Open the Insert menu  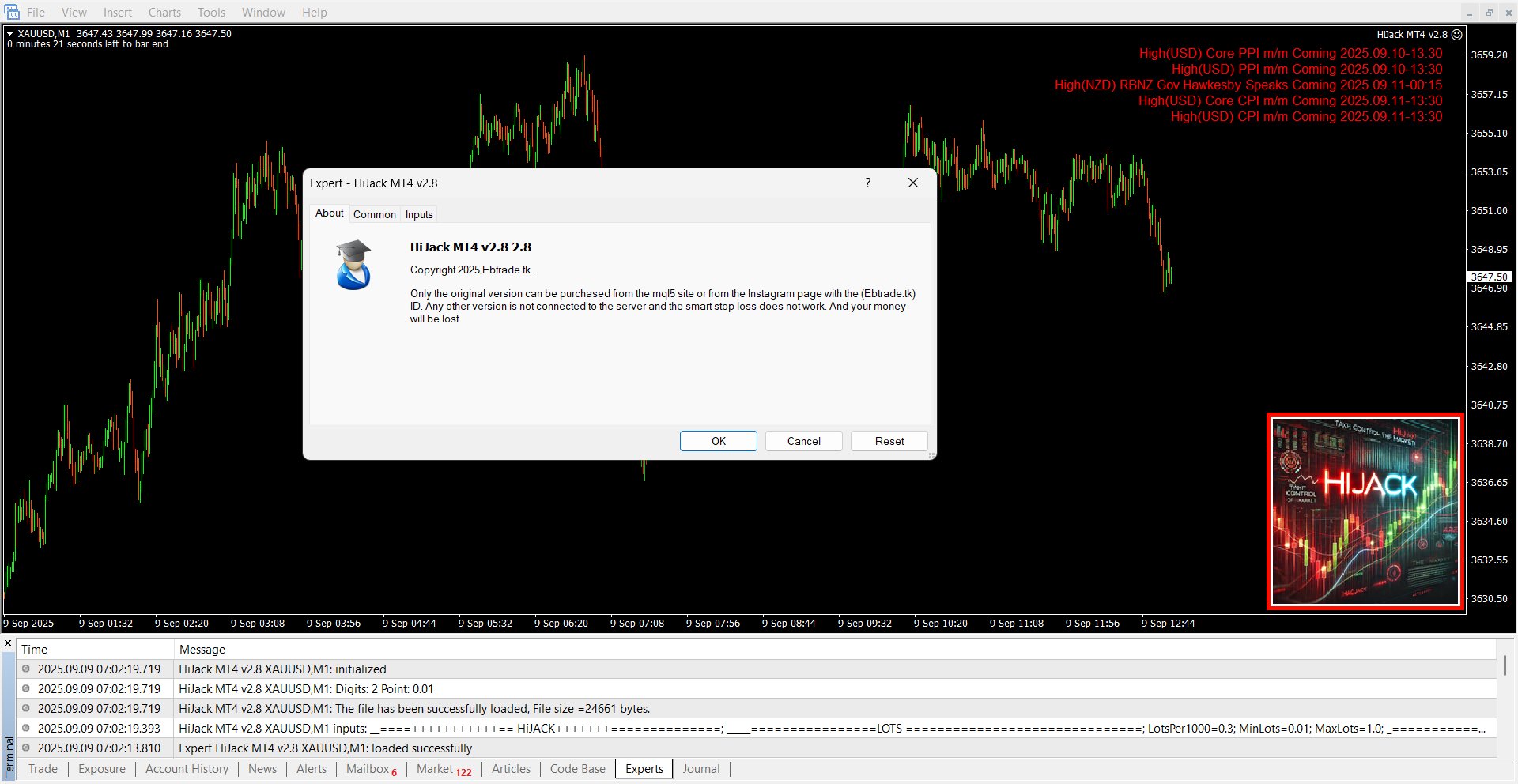pyautogui.click(x=118, y=12)
